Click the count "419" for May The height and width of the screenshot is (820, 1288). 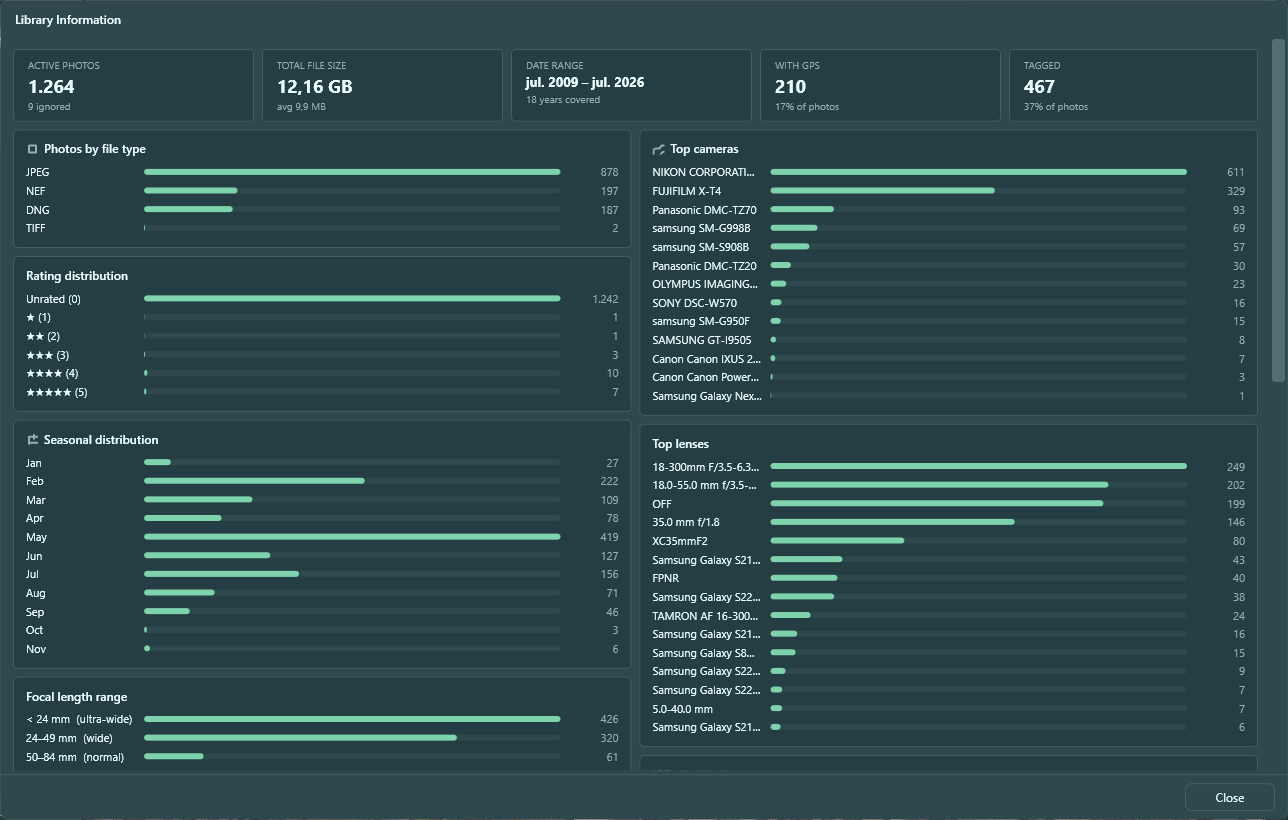pos(609,537)
